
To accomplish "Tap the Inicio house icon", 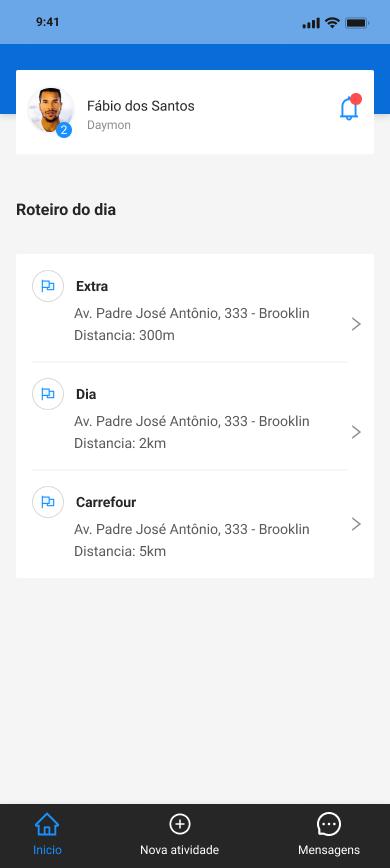I will [x=47, y=824].
